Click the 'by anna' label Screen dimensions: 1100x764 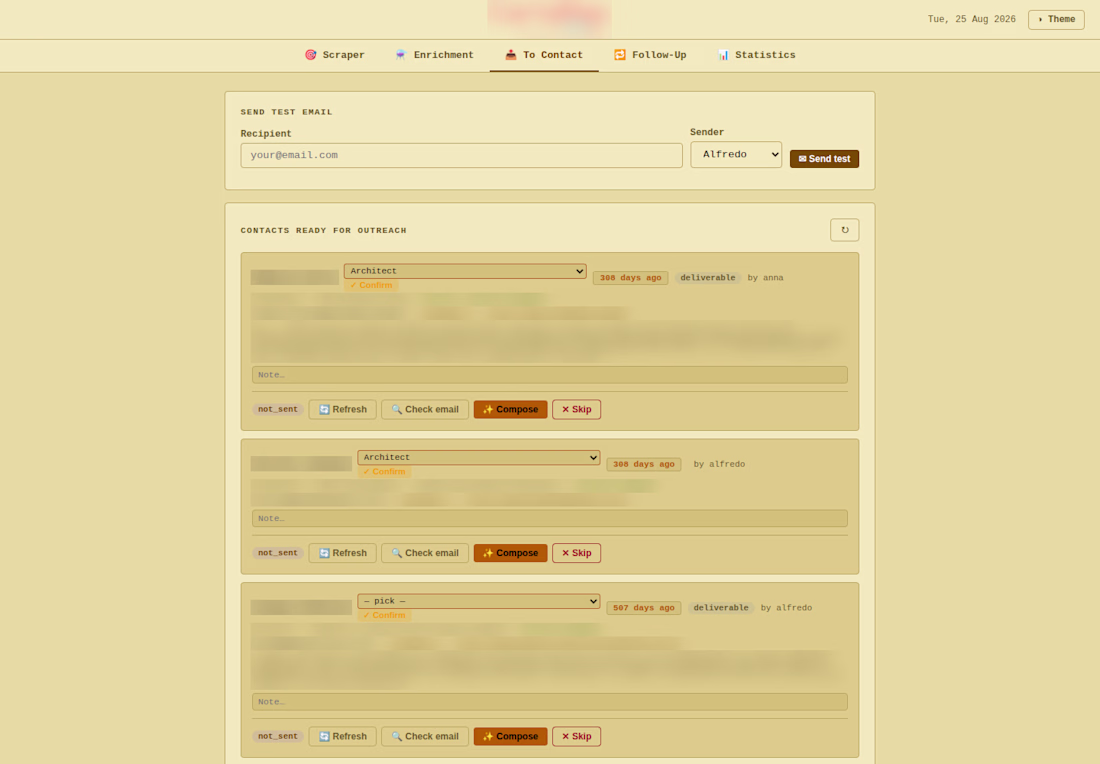[765, 278]
